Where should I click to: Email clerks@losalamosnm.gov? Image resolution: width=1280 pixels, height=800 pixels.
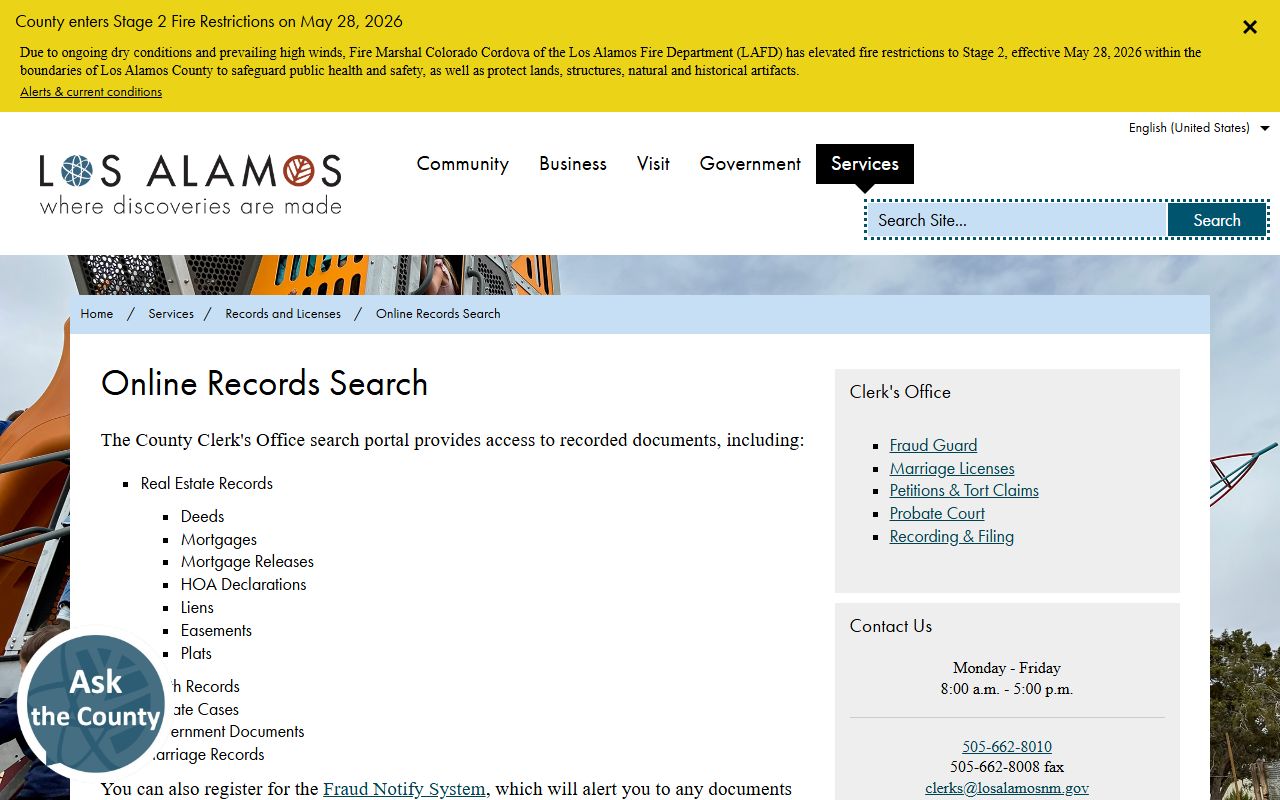[x=1007, y=788]
